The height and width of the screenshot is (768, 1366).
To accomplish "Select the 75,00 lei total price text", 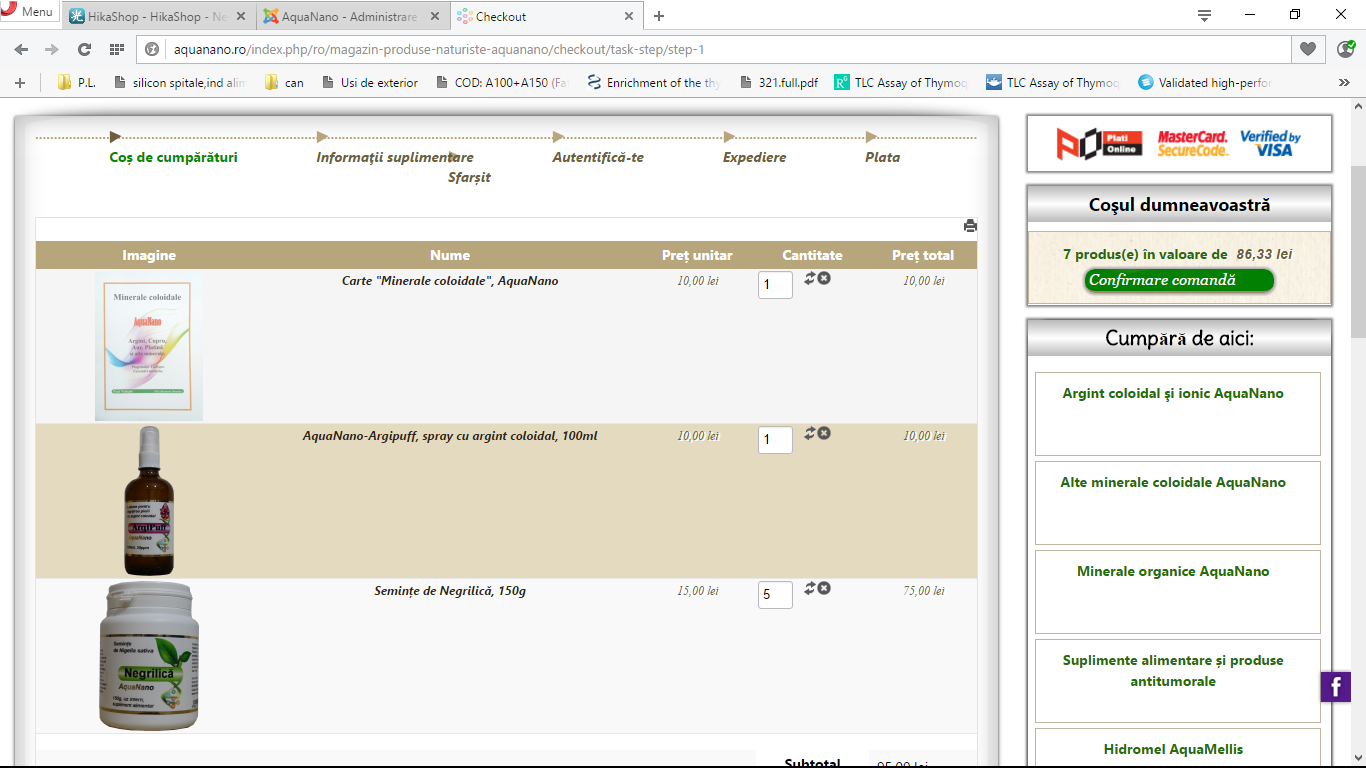I will click(924, 591).
